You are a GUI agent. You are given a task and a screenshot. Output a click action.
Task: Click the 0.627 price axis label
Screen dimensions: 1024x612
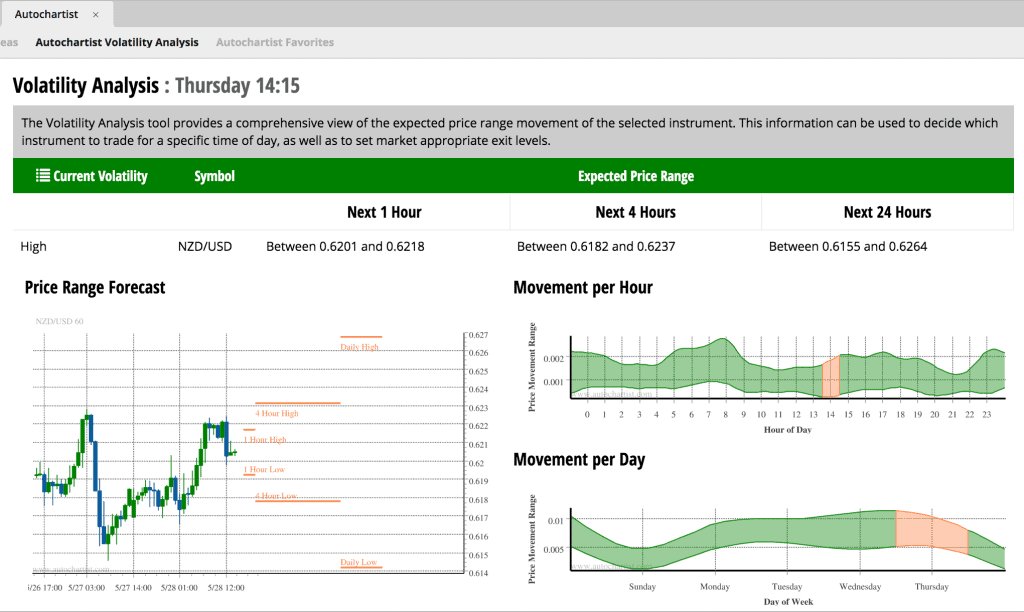pyautogui.click(x=479, y=335)
